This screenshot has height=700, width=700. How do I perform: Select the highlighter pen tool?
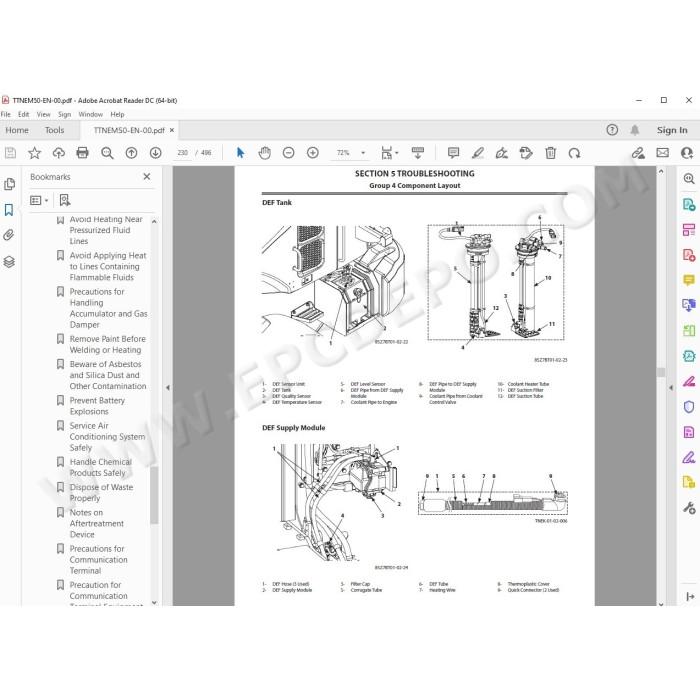click(x=478, y=153)
